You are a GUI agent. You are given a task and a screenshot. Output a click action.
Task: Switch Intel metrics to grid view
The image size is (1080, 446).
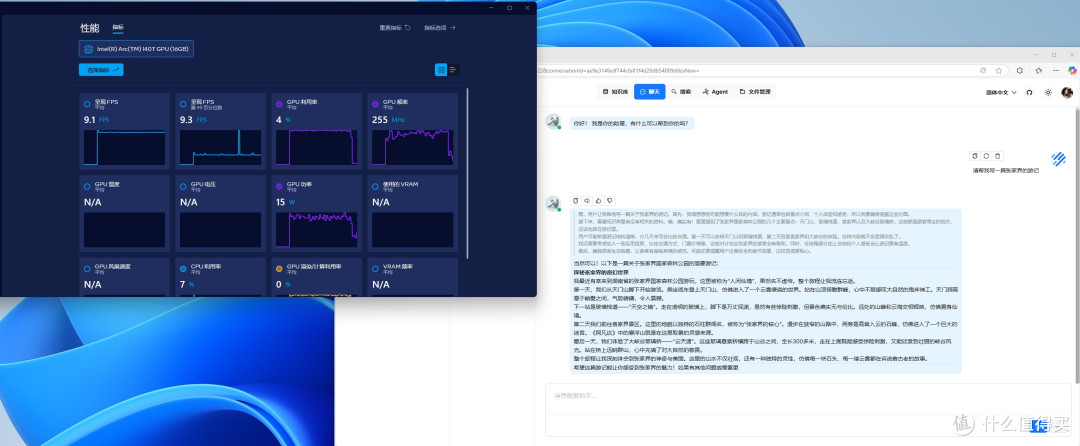(x=441, y=70)
